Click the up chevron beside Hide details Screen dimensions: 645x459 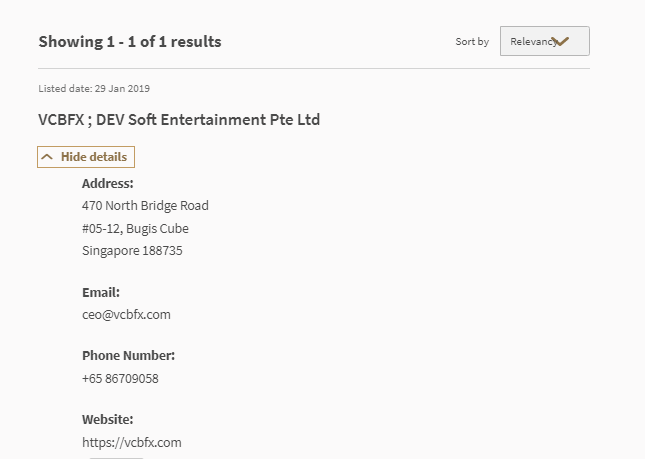coord(47,157)
